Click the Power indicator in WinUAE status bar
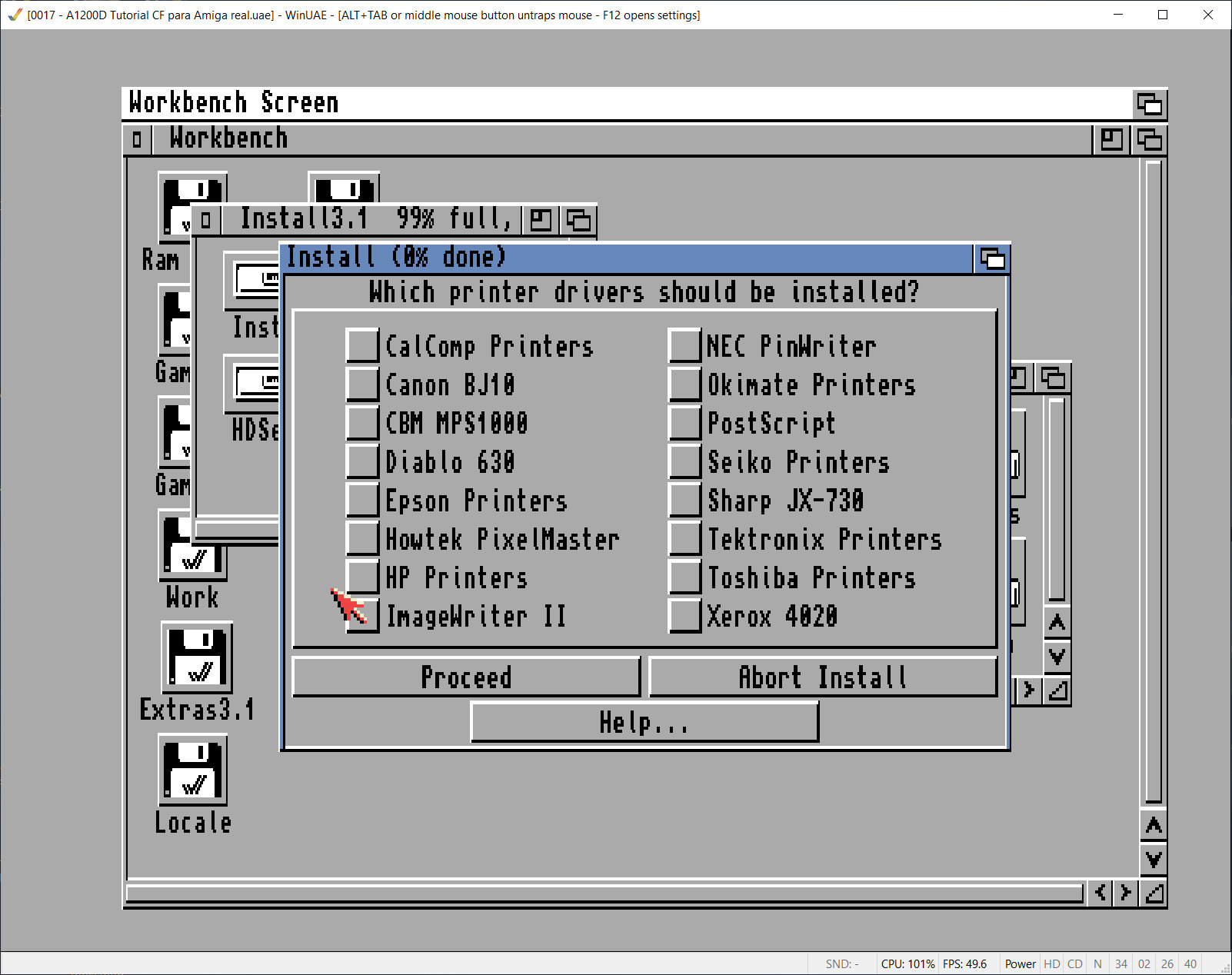The image size is (1232, 975). 1020,964
